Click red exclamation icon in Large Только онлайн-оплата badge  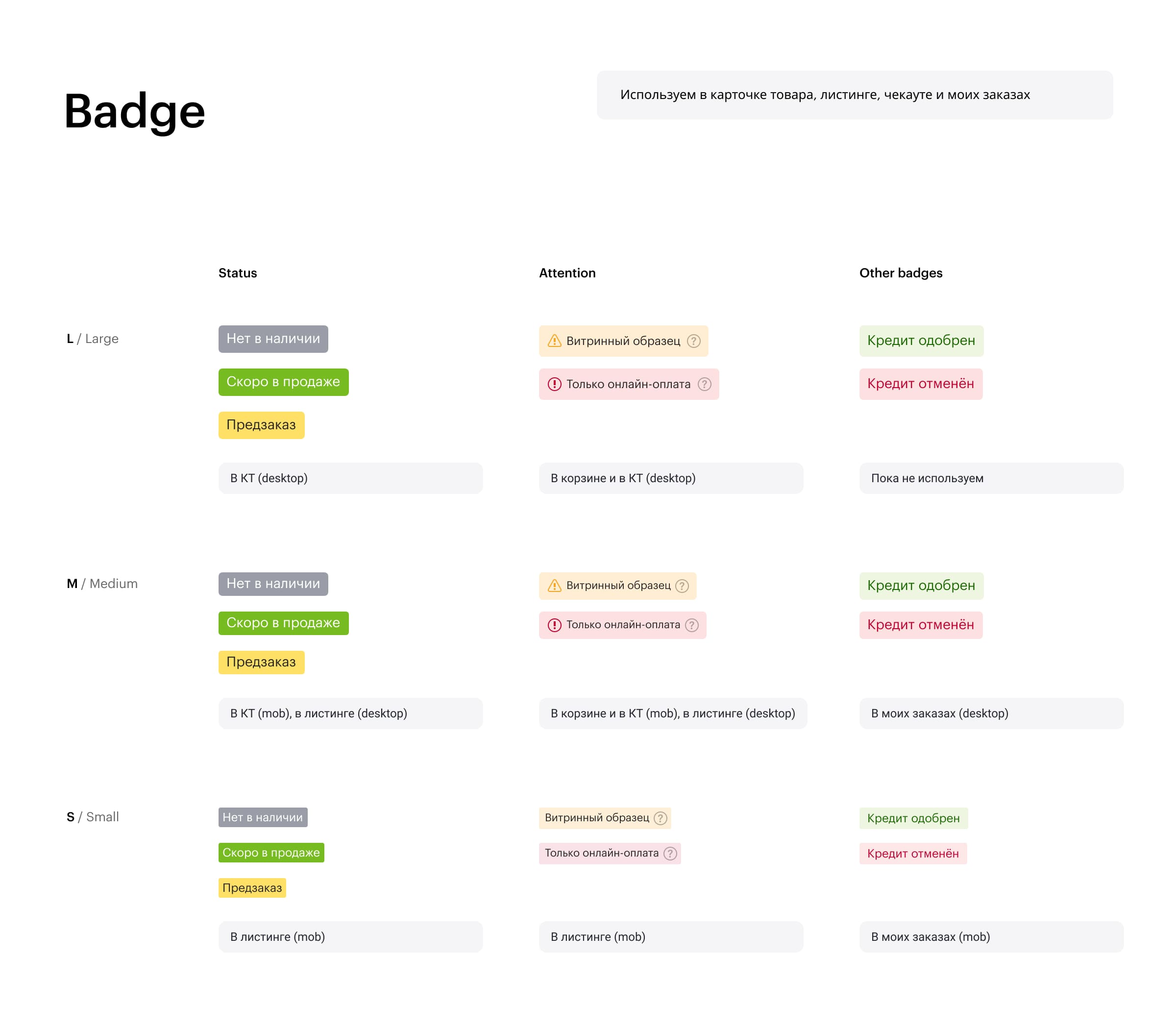coord(554,384)
